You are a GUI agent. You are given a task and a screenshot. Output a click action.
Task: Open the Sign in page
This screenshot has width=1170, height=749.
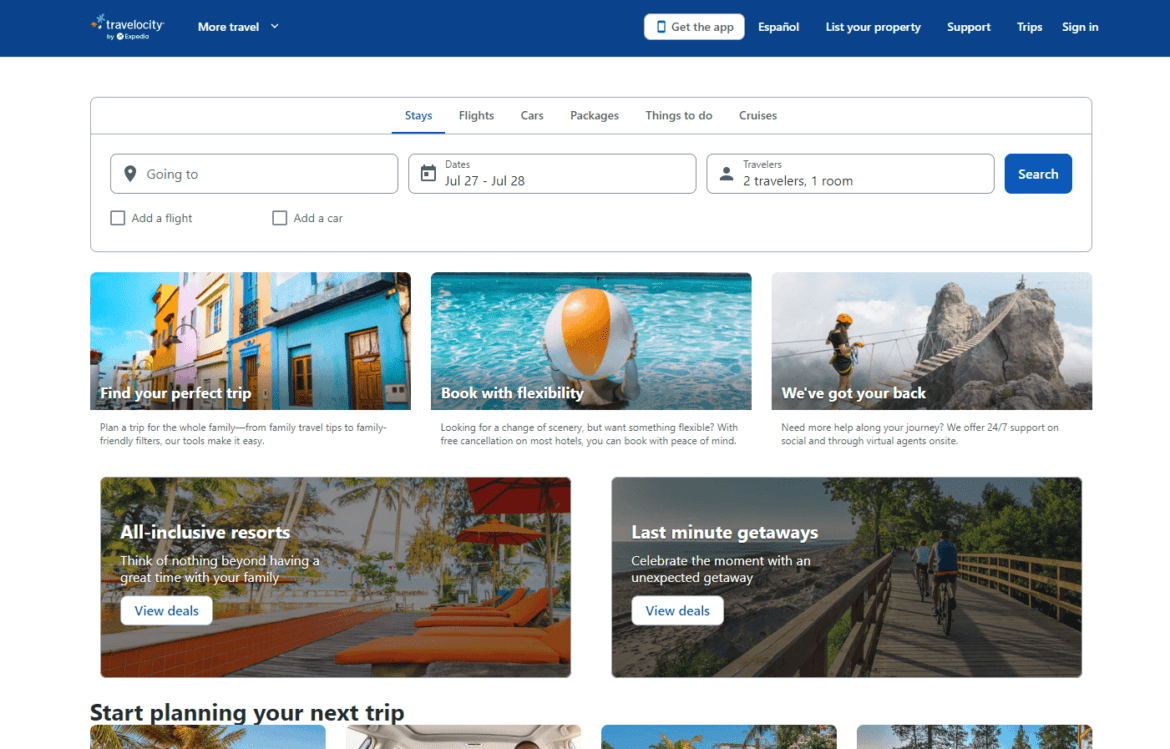click(x=1080, y=27)
